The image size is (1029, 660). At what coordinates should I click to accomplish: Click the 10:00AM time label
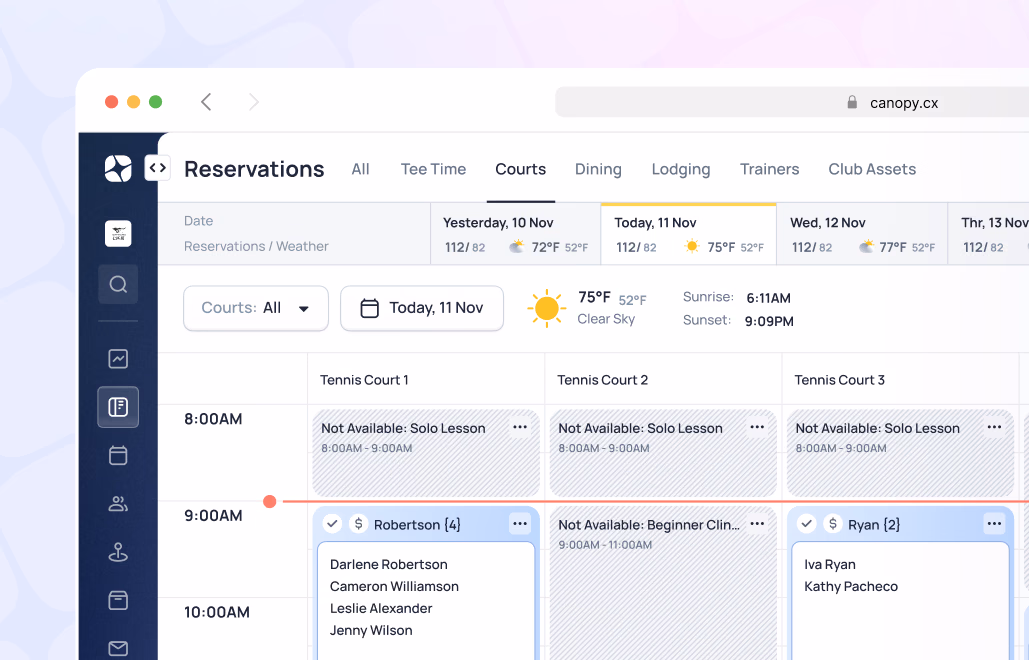coord(217,612)
